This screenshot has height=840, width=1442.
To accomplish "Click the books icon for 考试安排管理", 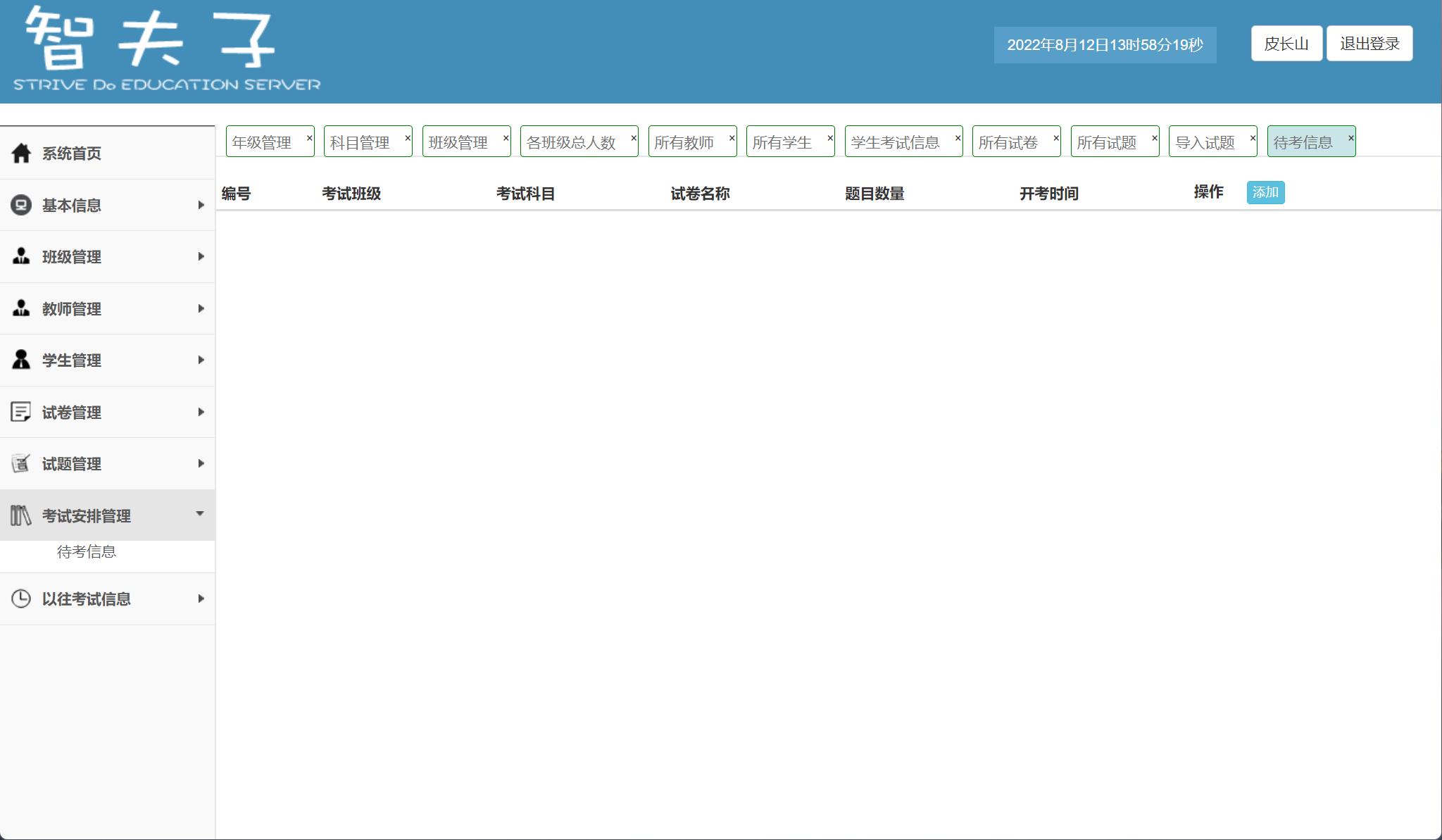I will [21, 515].
